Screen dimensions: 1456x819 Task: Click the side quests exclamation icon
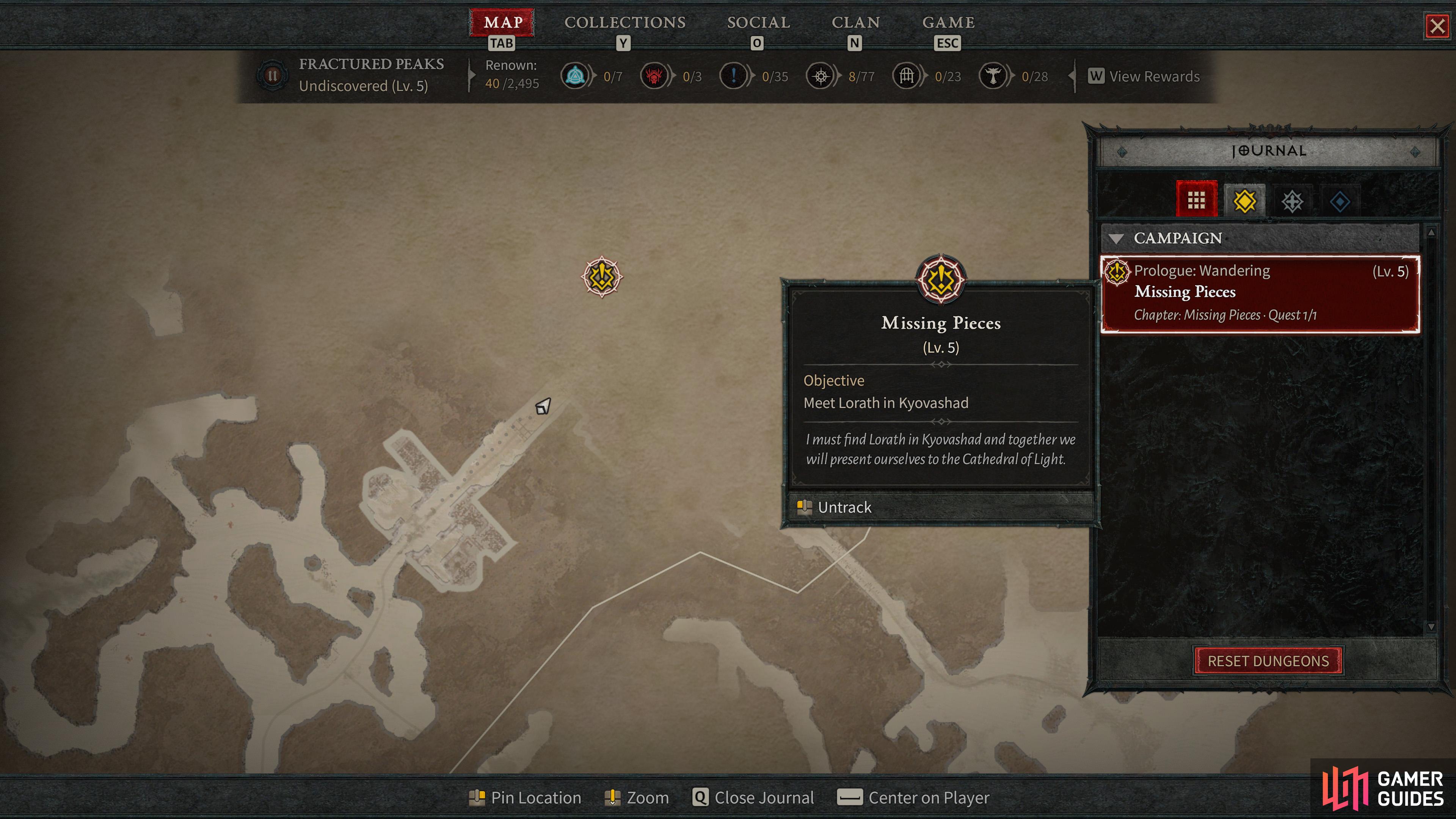click(x=734, y=76)
